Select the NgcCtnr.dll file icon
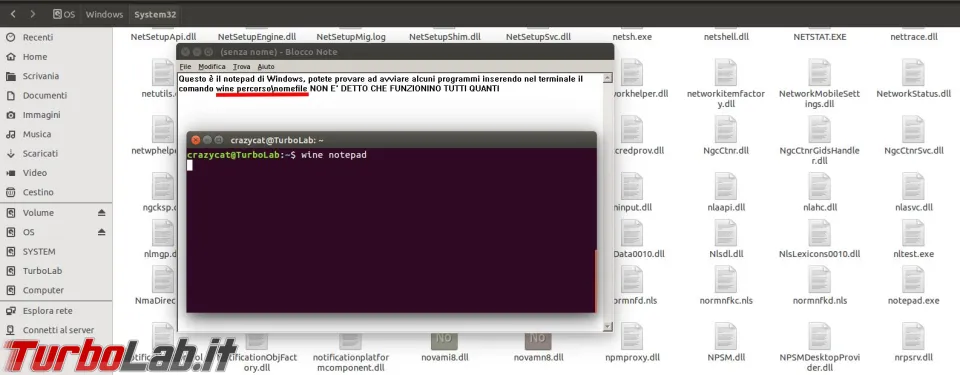The width and height of the screenshot is (960, 375). 726,129
